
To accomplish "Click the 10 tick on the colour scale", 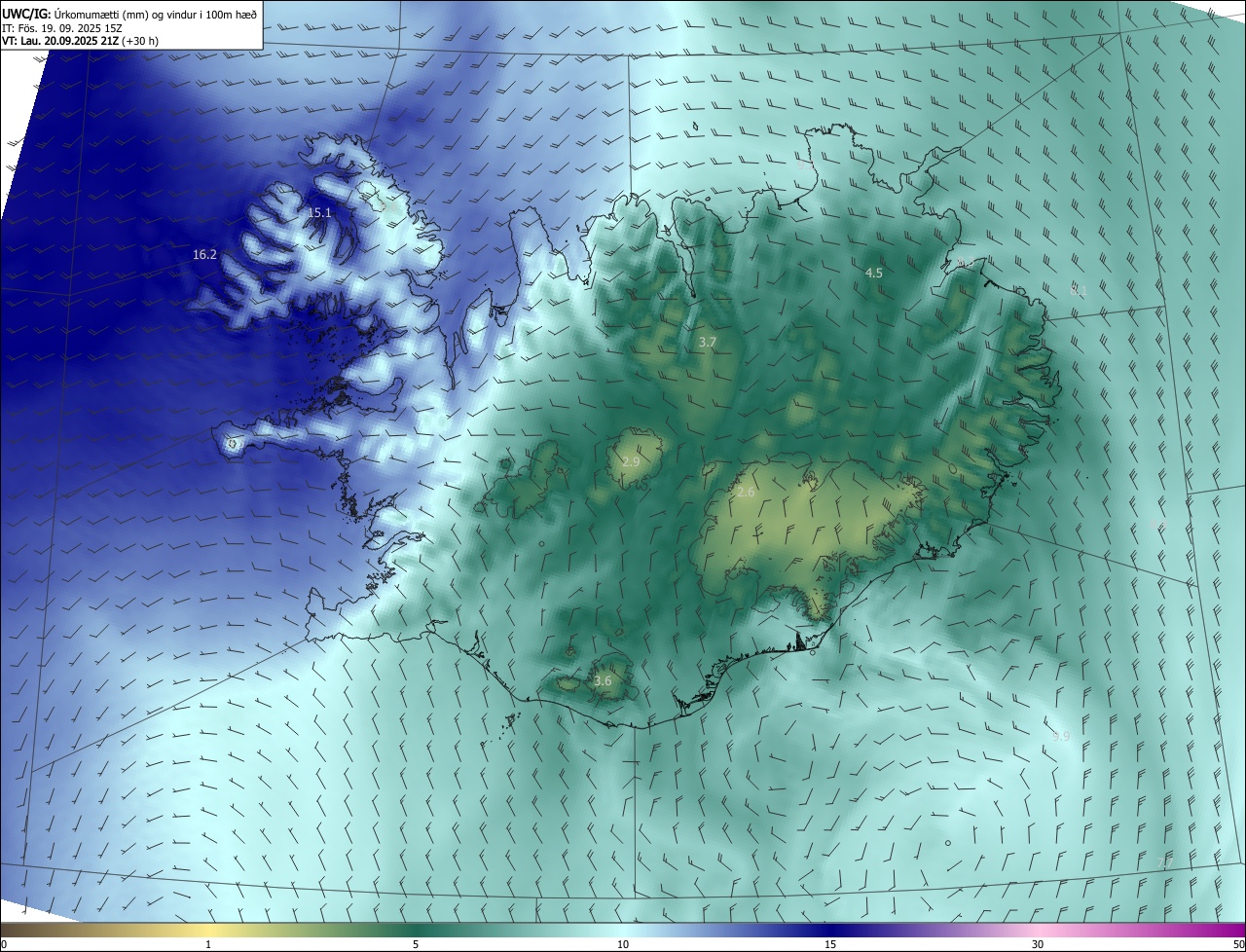I will 623,944.
